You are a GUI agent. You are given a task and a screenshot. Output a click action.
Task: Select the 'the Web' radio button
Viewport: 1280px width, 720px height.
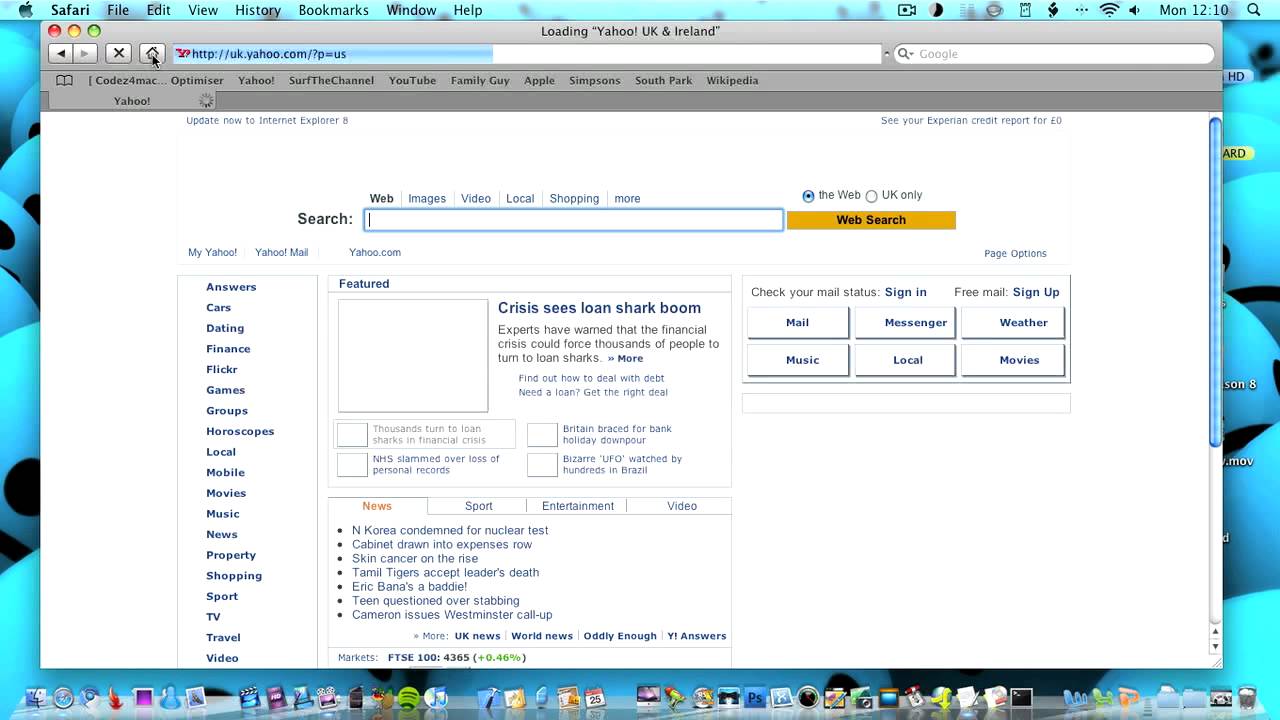pyautogui.click(x=808, y=196)
